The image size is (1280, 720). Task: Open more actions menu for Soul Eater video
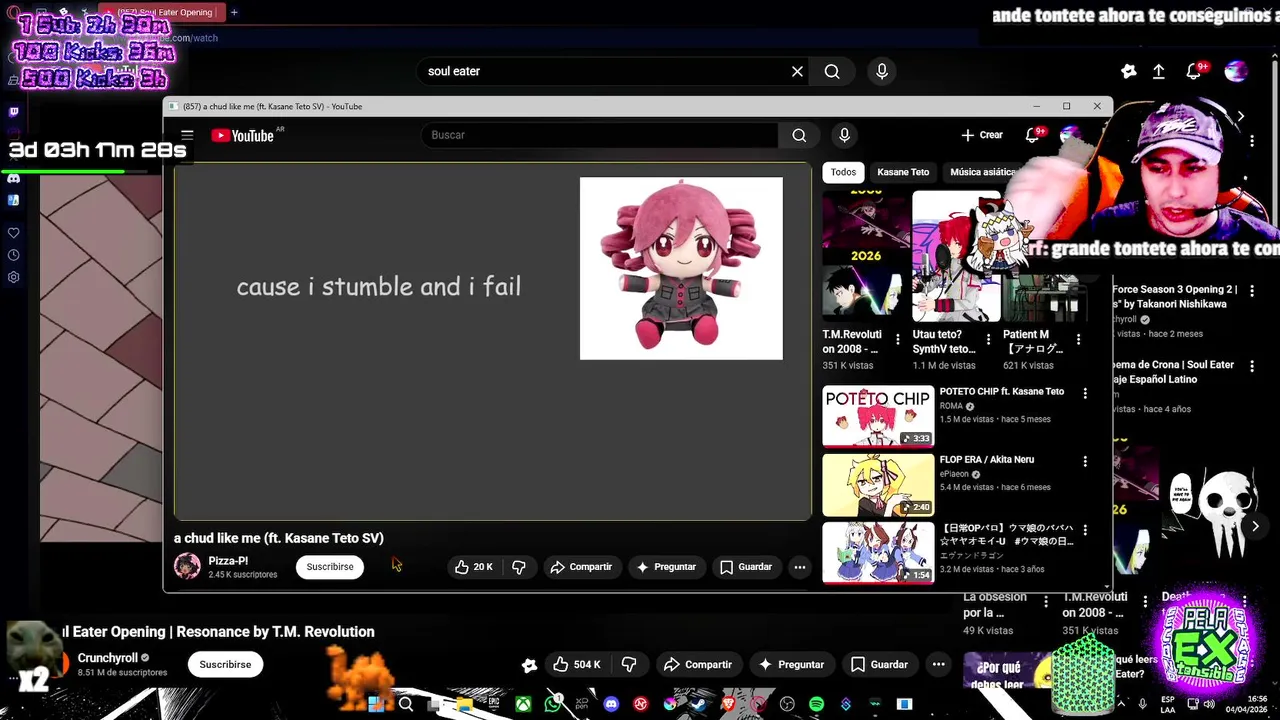click(938, 664)
